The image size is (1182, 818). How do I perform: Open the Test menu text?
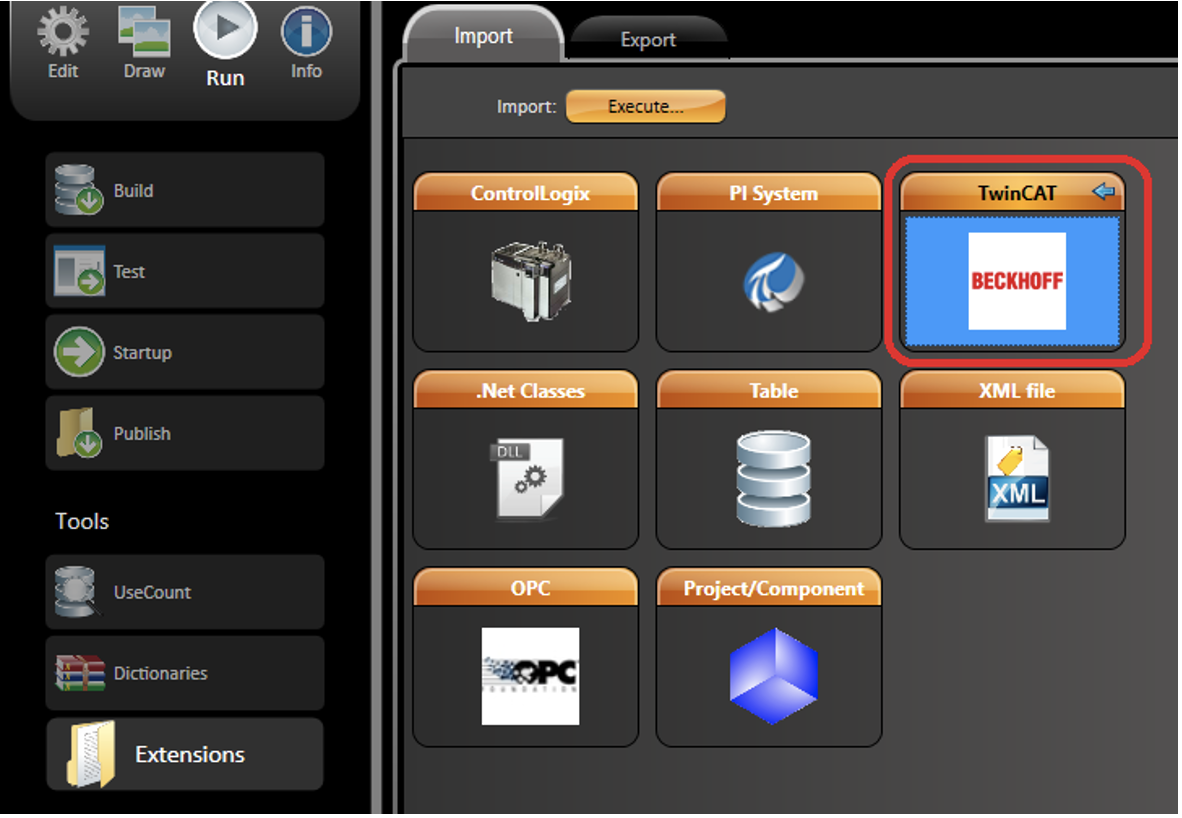(x=129, y=271)
